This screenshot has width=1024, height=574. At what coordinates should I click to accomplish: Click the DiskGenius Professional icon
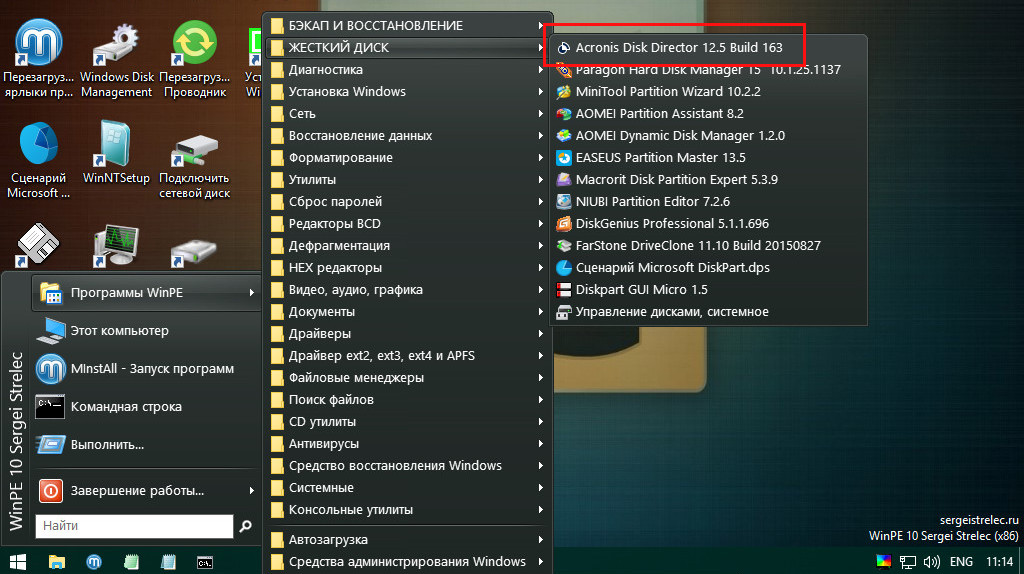point(564,224)
